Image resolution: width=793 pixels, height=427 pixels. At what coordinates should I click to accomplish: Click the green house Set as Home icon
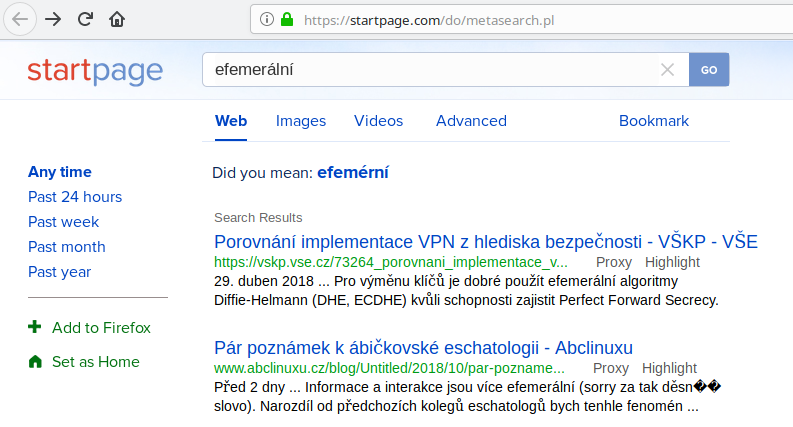[35, 361]
